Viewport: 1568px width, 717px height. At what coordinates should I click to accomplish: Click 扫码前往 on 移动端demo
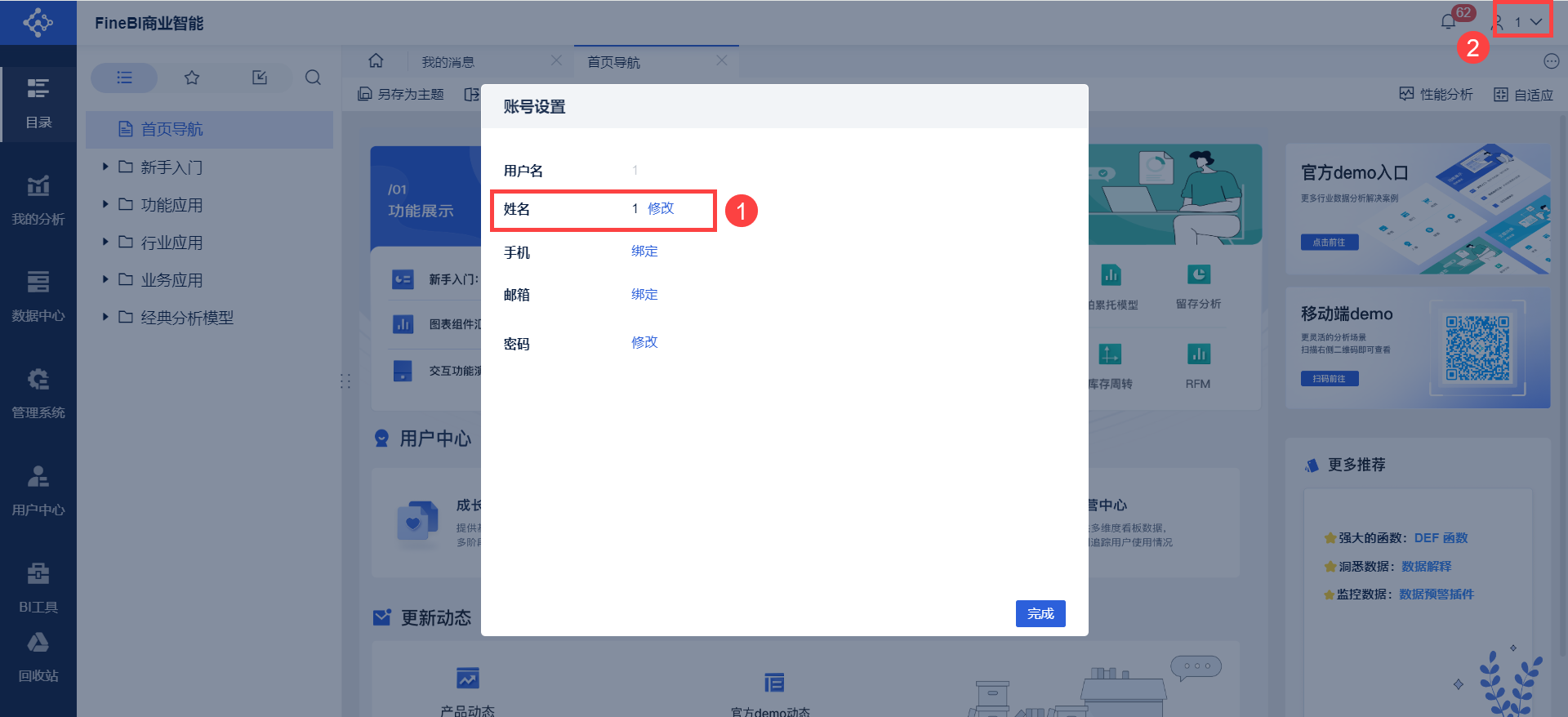(1330, 379)
